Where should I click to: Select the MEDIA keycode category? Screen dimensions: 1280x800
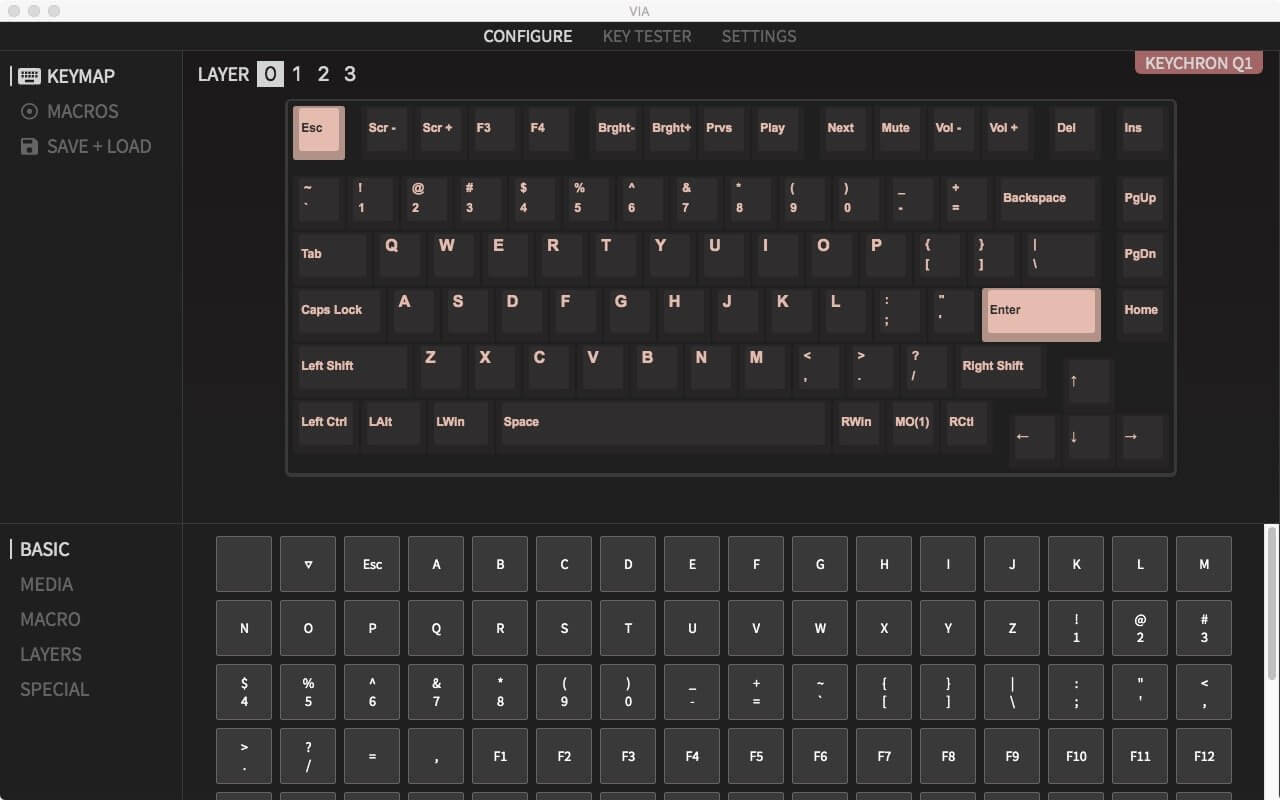click(x=47, y=584)
